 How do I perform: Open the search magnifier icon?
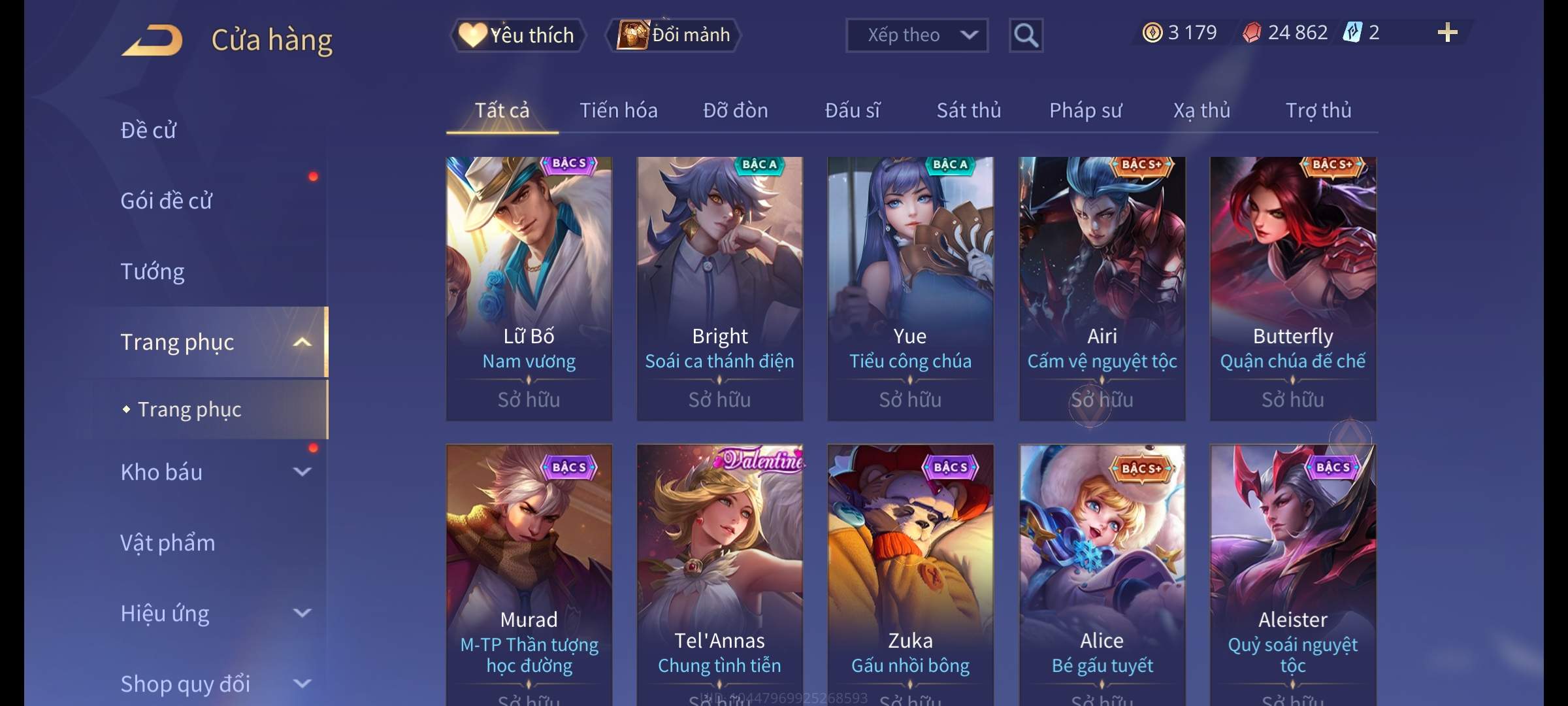[x=1026, y=35]
